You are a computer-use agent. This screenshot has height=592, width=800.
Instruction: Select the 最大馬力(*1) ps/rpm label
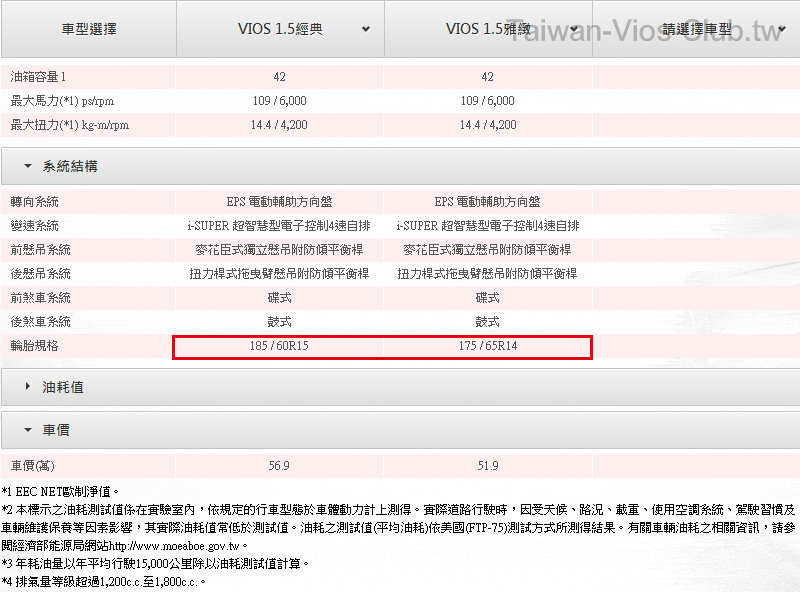(x=62, y=101)
